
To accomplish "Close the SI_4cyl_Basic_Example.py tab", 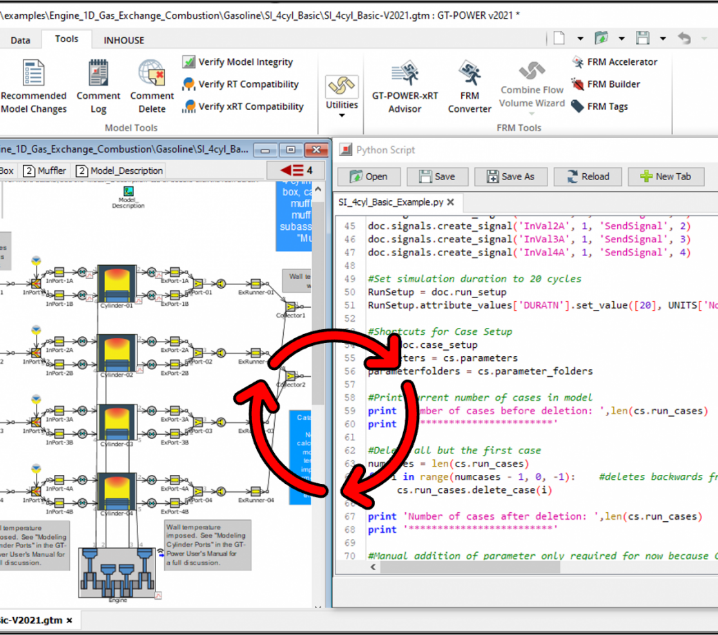I will click(451, 202).
